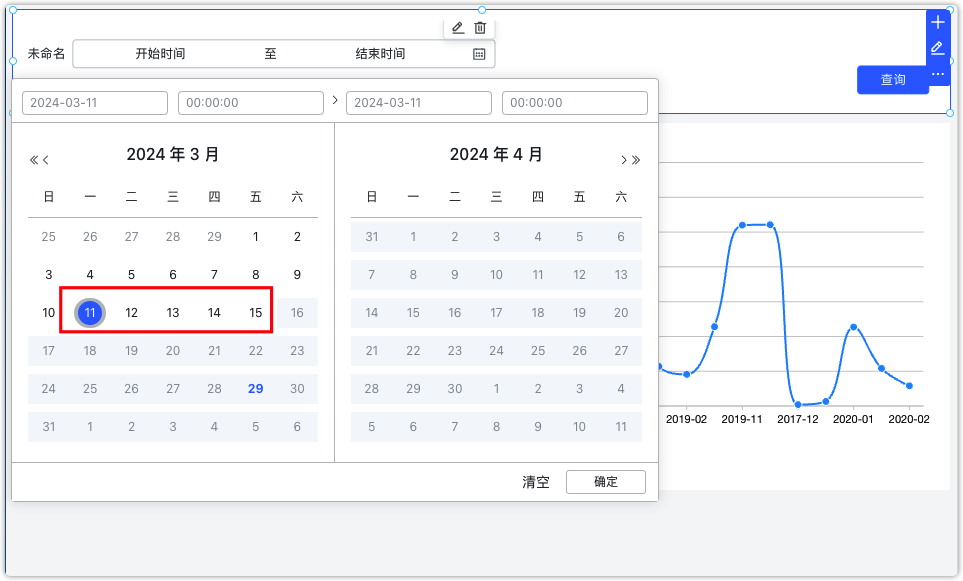Click the 清空 clear link

click(x=536, y=482)
